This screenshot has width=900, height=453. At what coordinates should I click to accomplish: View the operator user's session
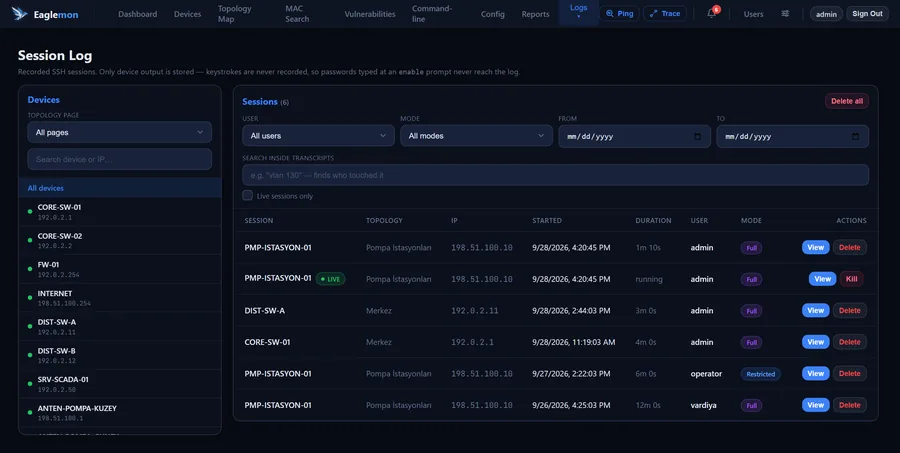(816, 373)
